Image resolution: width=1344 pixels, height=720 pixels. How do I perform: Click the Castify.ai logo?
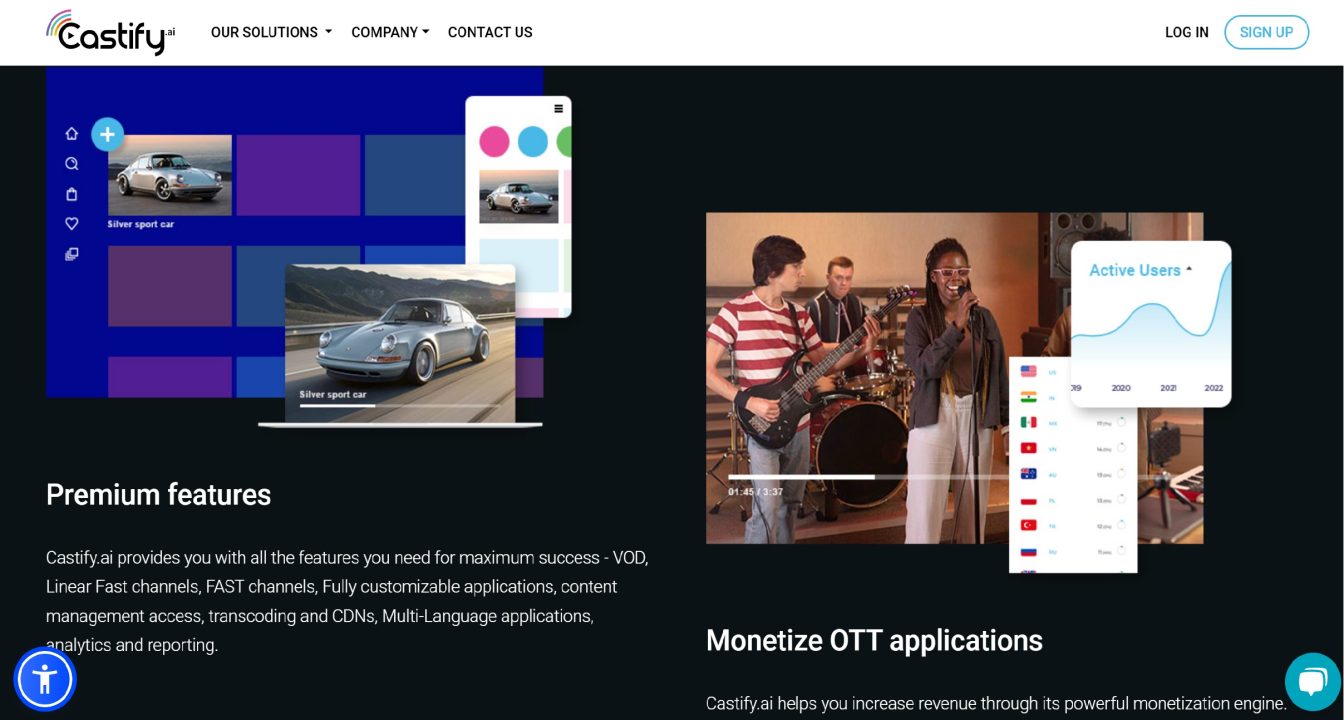[x=110, y=32]
